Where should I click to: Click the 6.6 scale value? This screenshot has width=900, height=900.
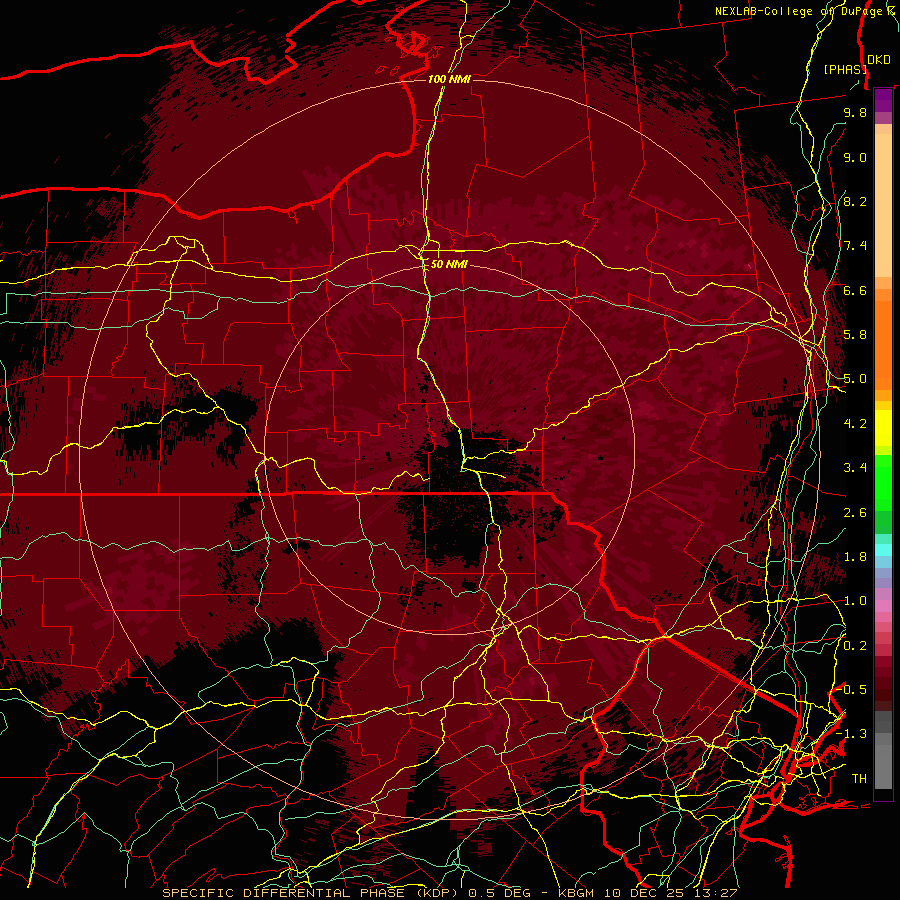(x=855, y=290)
